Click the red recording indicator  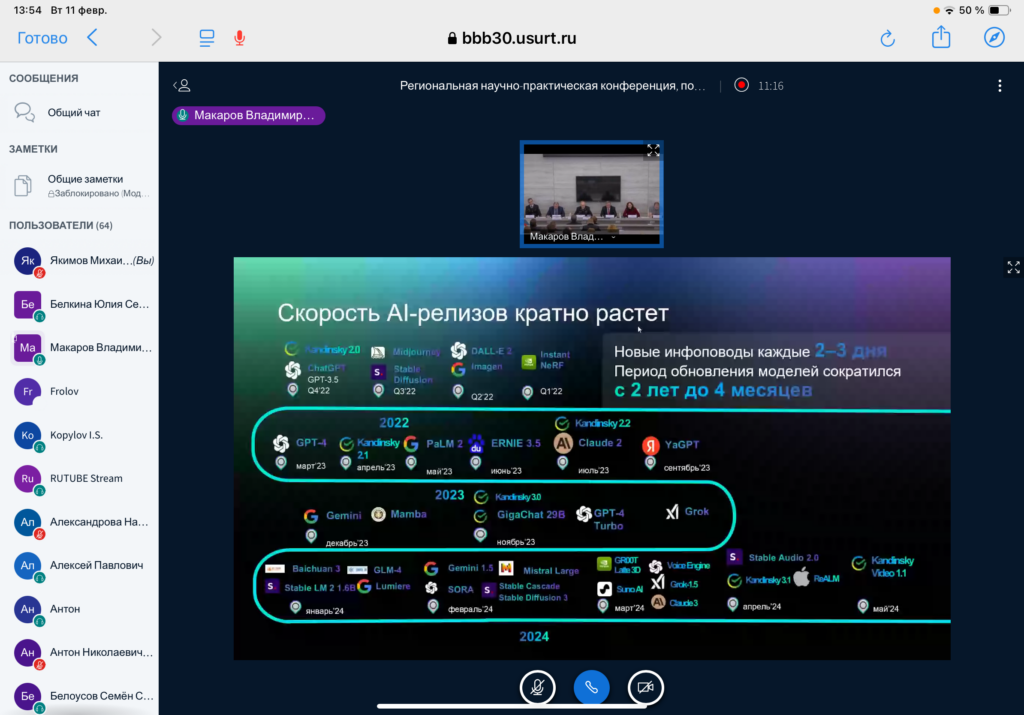[741, 86]
